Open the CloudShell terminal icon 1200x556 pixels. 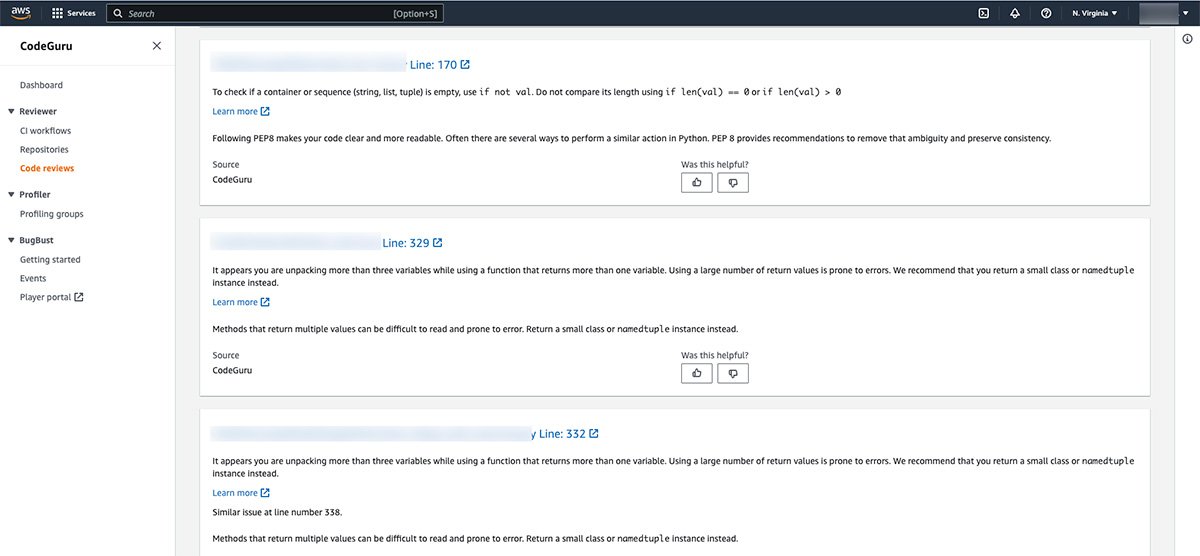(983, 14)
